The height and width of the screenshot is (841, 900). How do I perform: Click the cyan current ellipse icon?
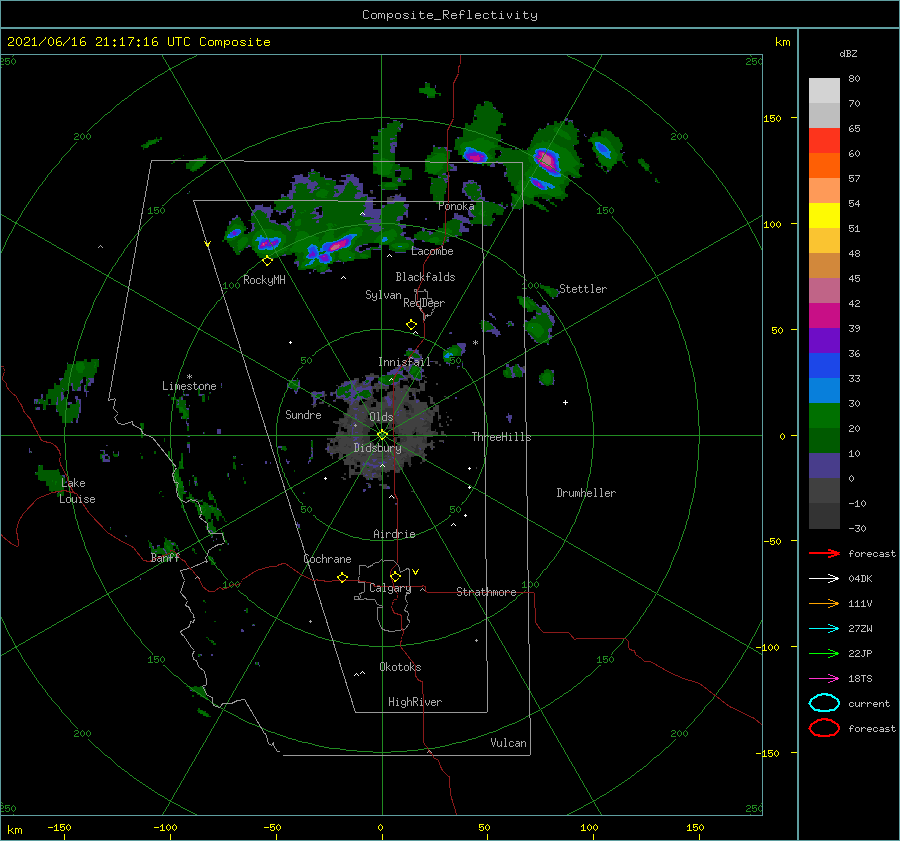tap(824, 703)
